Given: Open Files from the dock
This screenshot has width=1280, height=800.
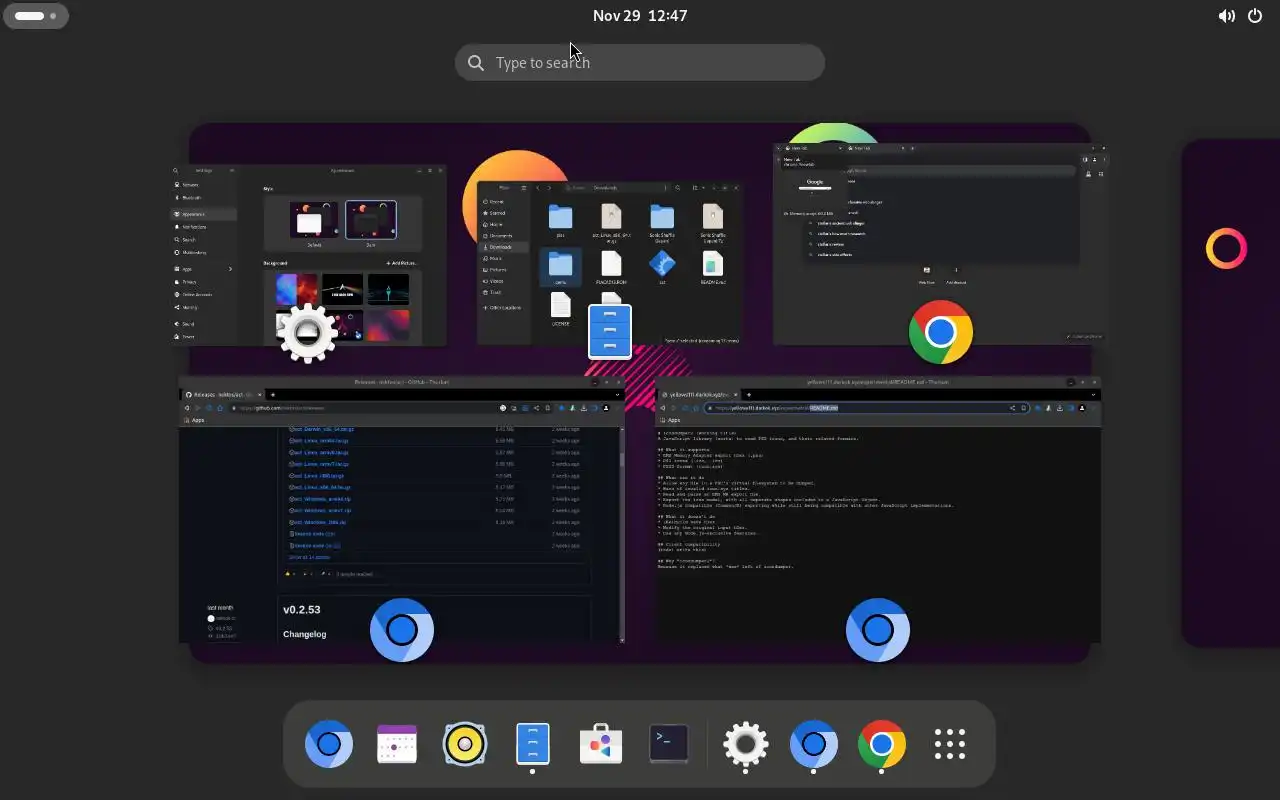Looking at the screenshot, I should point(533,744).
